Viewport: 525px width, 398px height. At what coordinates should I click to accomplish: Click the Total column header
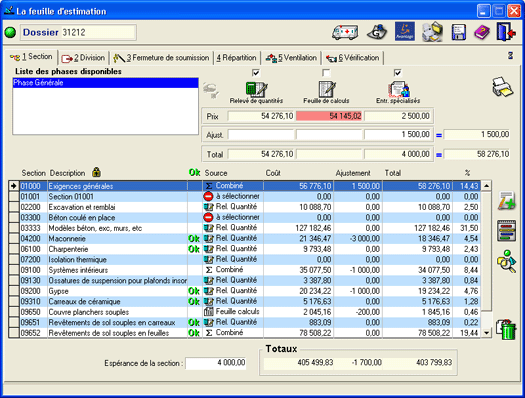[393, 173]
